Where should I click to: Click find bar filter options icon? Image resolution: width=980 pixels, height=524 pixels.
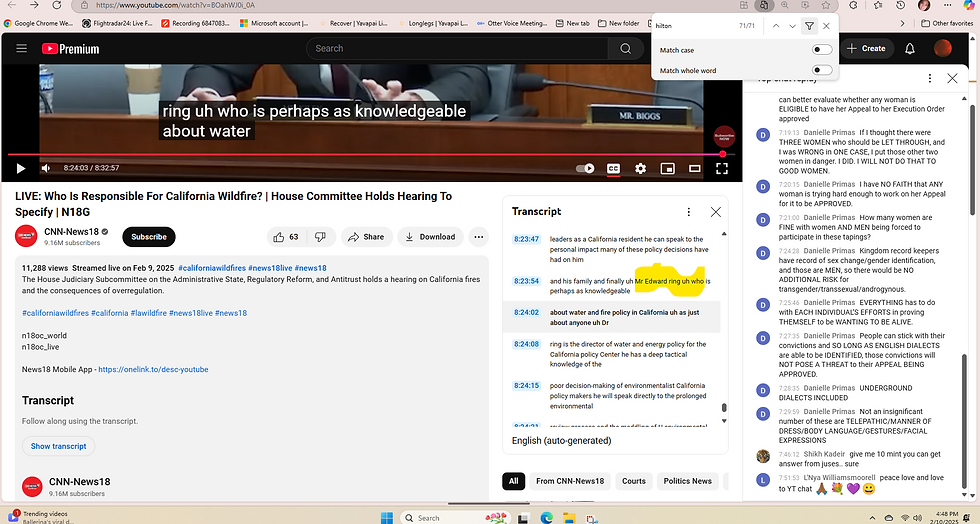809,26
